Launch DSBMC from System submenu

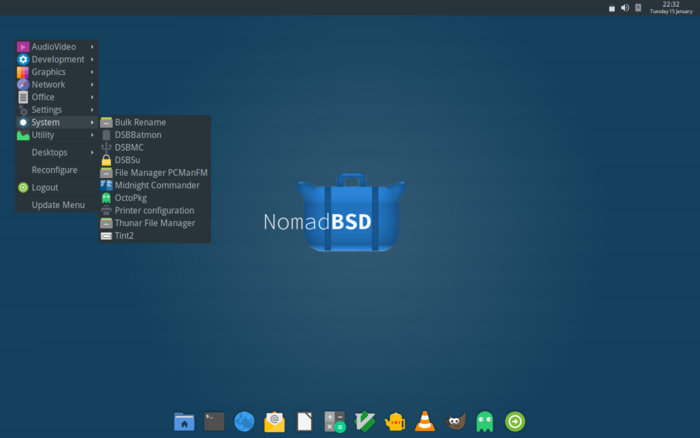(x=154, y=147)
